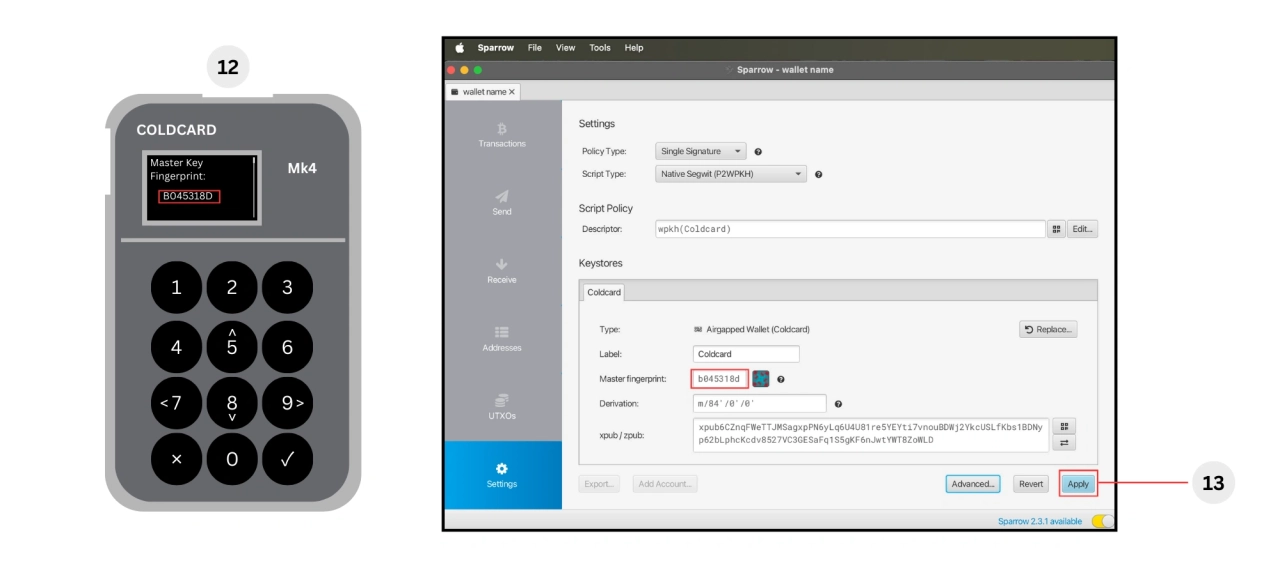Tap the 6 key on Coldcard
Viewport: 1280px width, 568px height.
287,347
